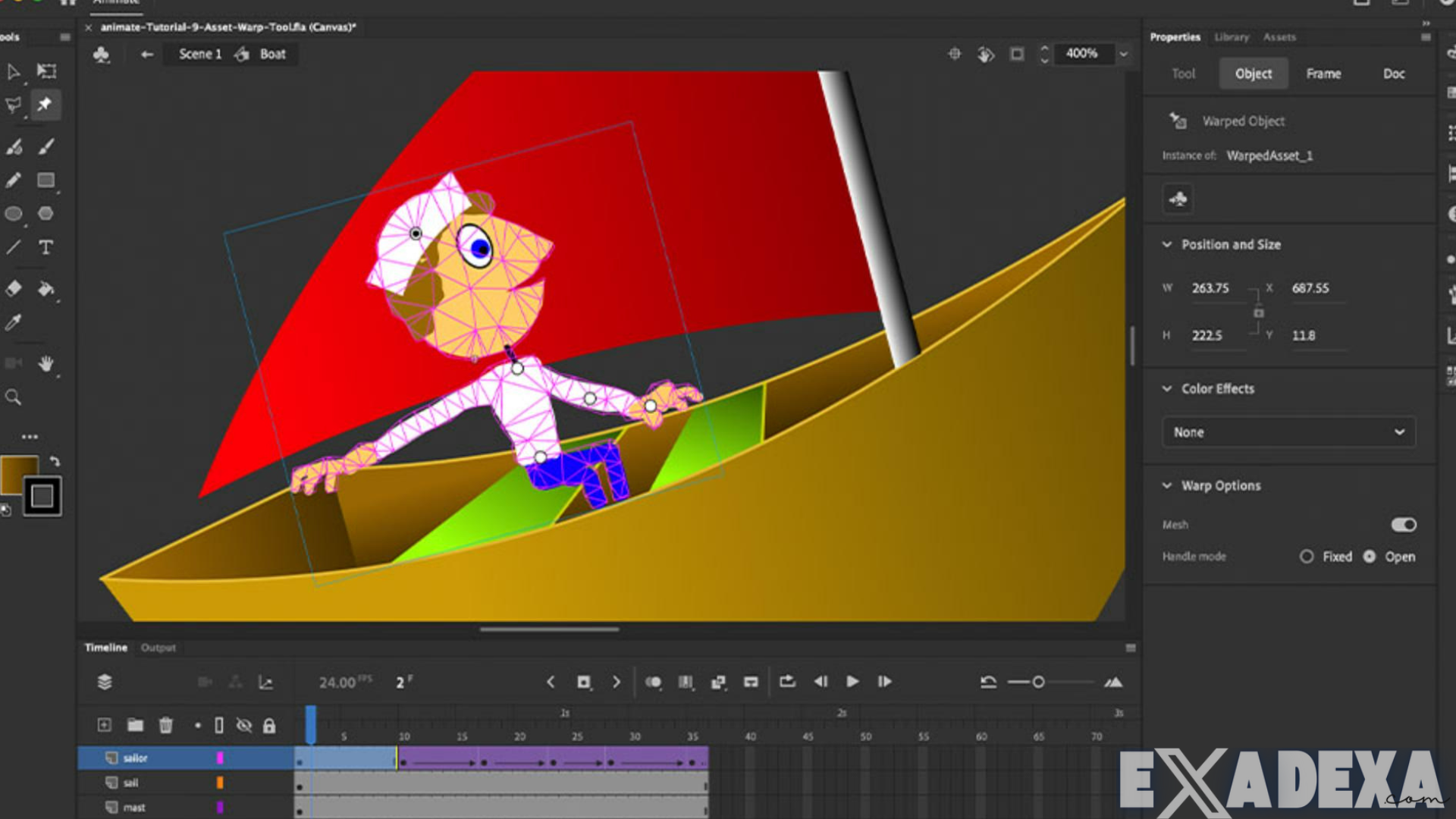The image size is (1456, 819).
Task: Activate the Zoom tool
Action: tap(14, 395)
